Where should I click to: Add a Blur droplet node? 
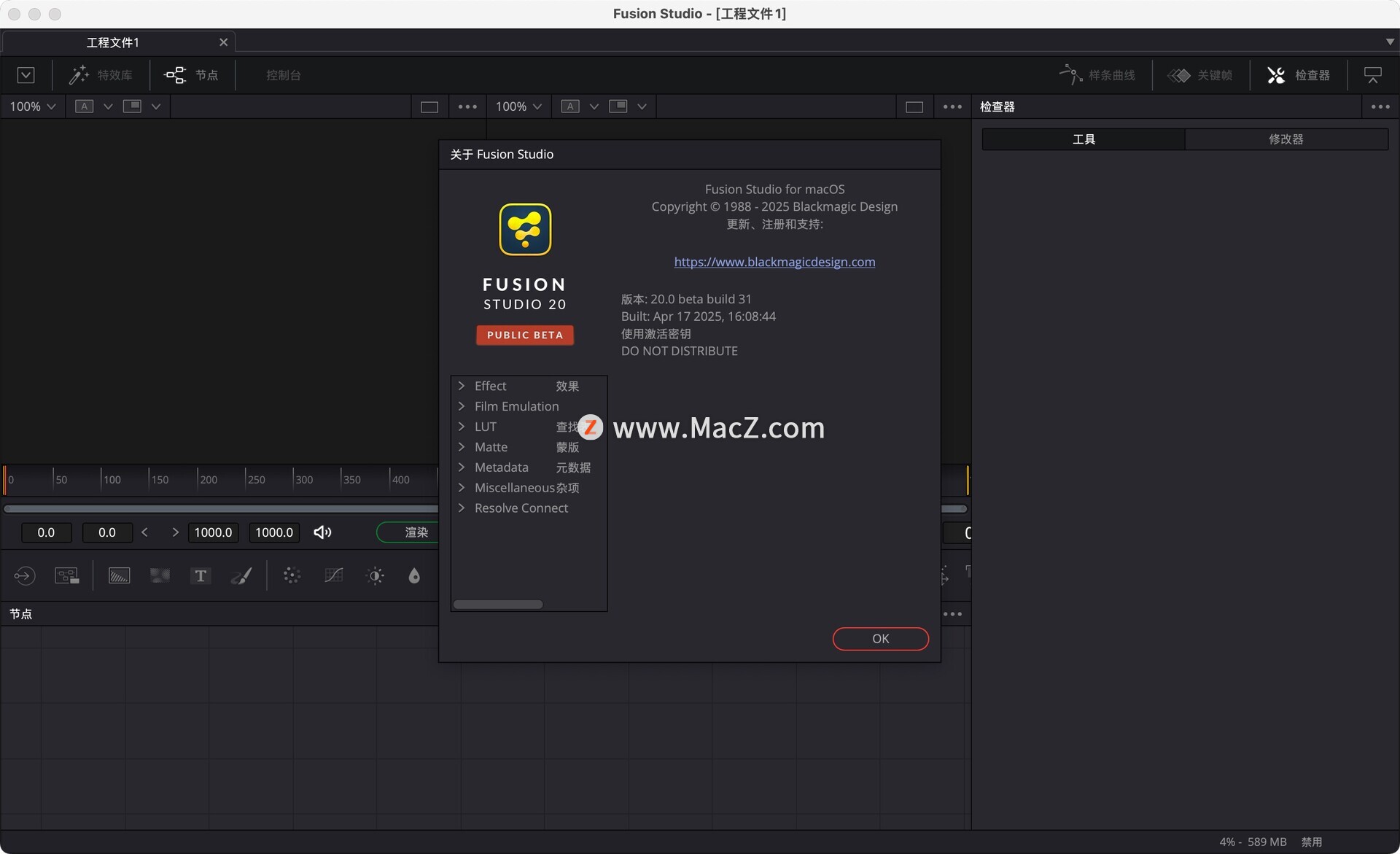tap(414, 575)
